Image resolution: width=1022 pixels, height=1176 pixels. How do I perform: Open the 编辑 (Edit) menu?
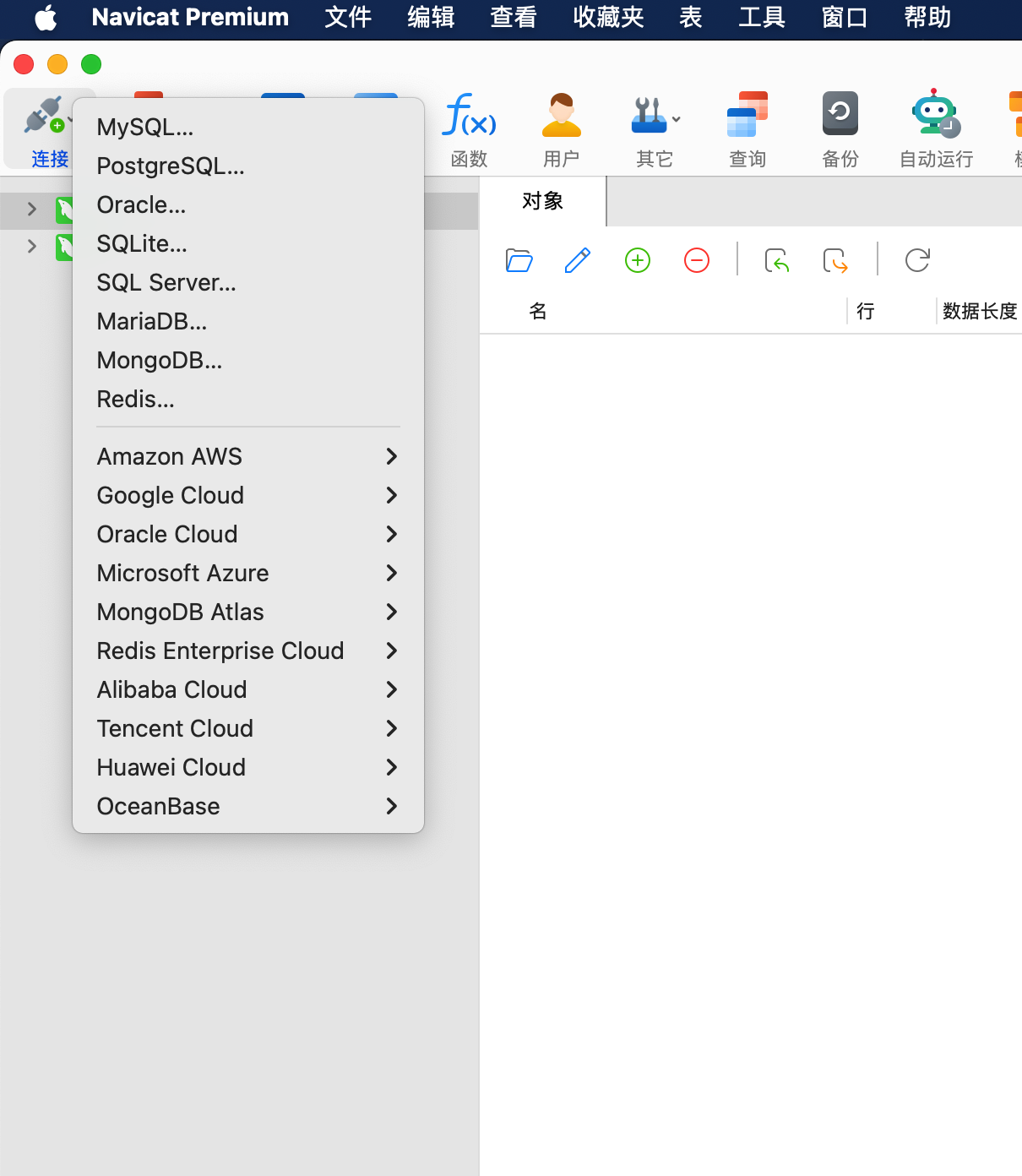(431, 18)
